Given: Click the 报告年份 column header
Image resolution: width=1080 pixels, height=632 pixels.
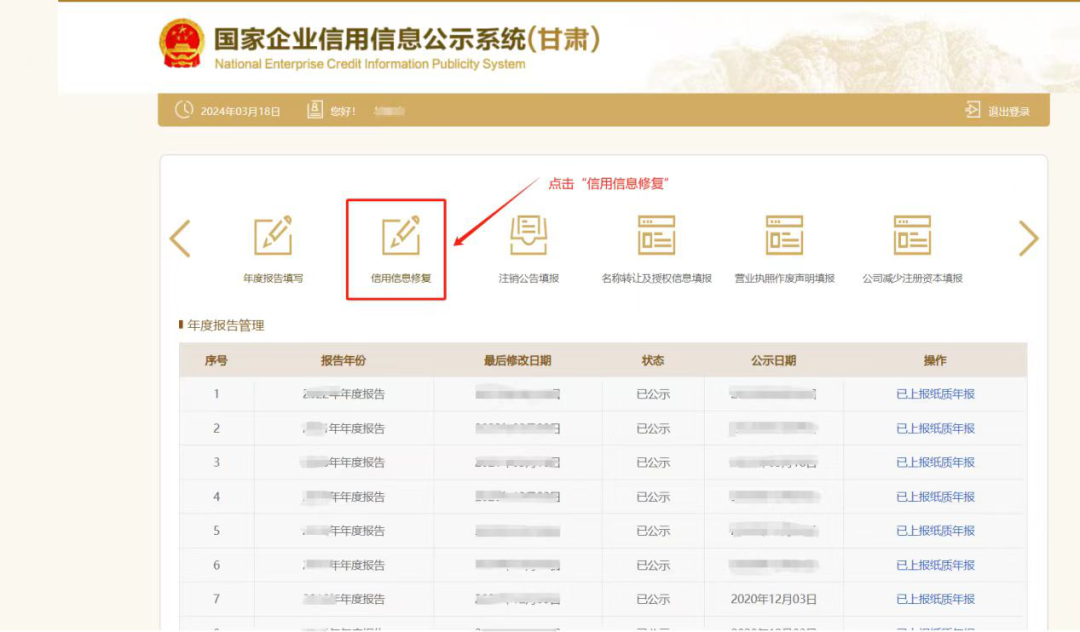Looking at the screenshot, I should [343, 360].
